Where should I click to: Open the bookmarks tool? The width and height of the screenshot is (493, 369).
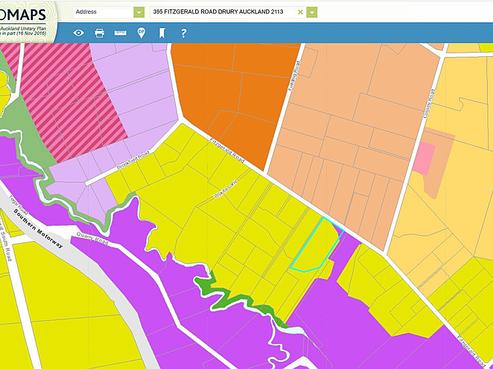tap(162, 33)
